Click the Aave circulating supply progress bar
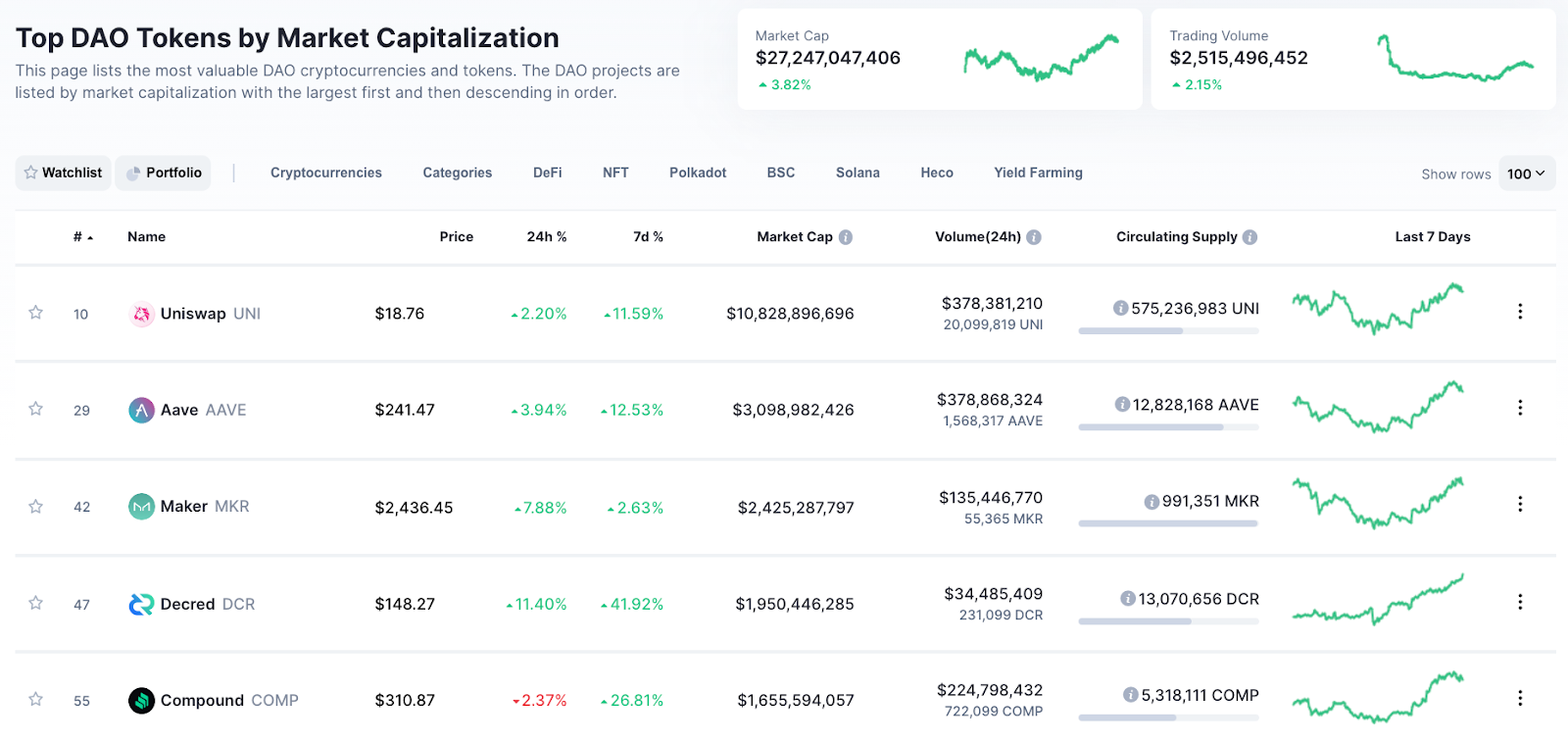Image resolution: width=1568 pixels, height=743 pixels. (1168, 427)
